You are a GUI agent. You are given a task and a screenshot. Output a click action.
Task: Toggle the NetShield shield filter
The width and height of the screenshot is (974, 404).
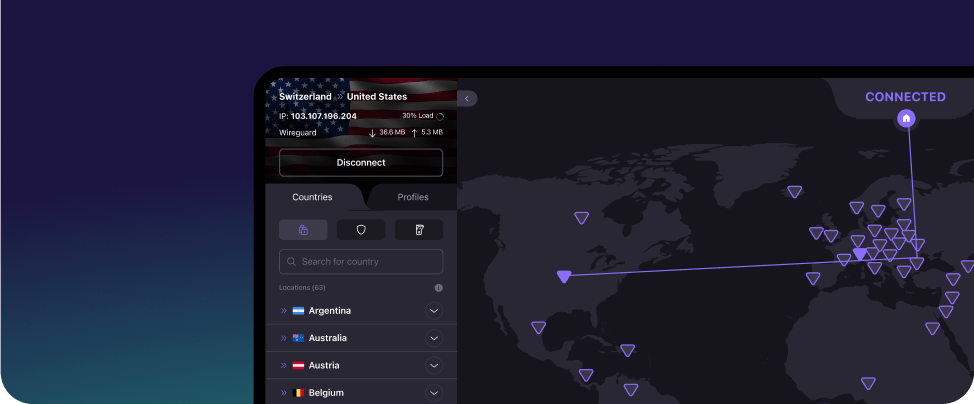361,230
